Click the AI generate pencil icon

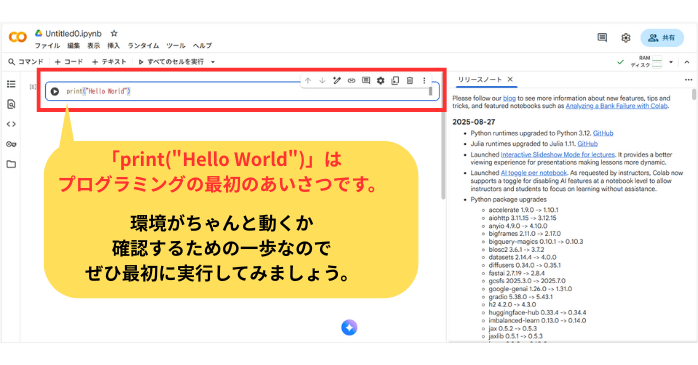coord(337,81)
